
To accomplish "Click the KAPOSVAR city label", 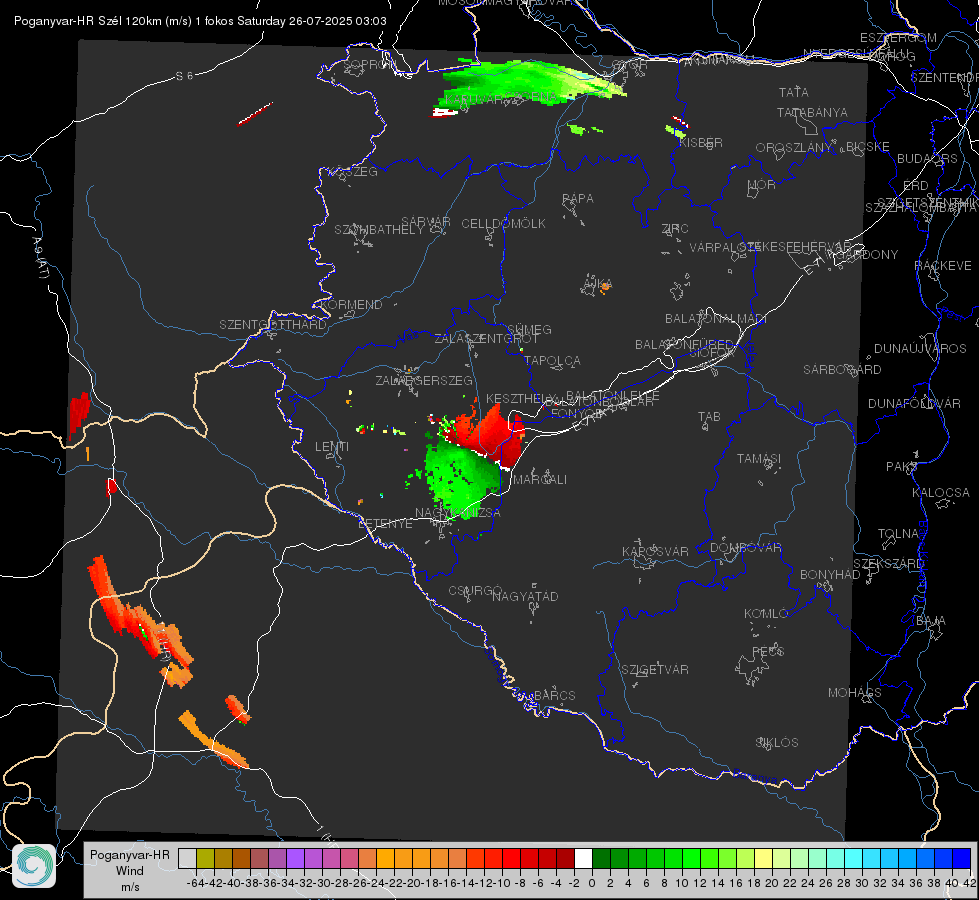I will pos(655,551).
